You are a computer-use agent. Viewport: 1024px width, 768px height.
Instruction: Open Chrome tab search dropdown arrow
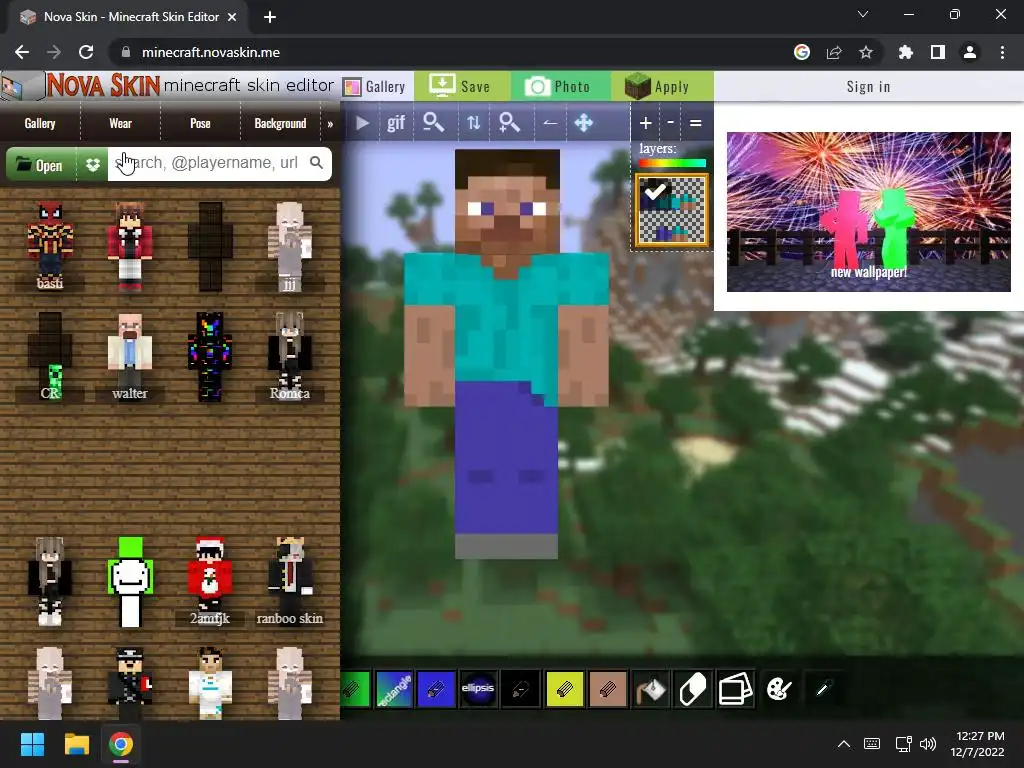(863, 14)
